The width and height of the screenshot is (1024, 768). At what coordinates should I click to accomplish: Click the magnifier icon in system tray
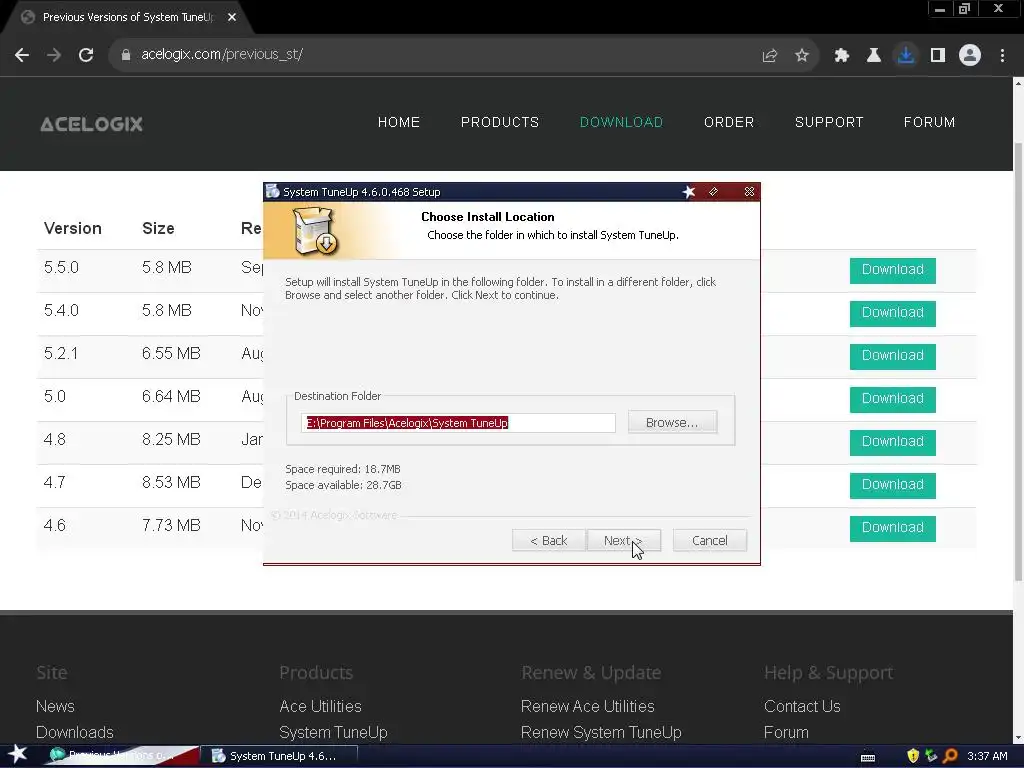[x=950, y=756]
